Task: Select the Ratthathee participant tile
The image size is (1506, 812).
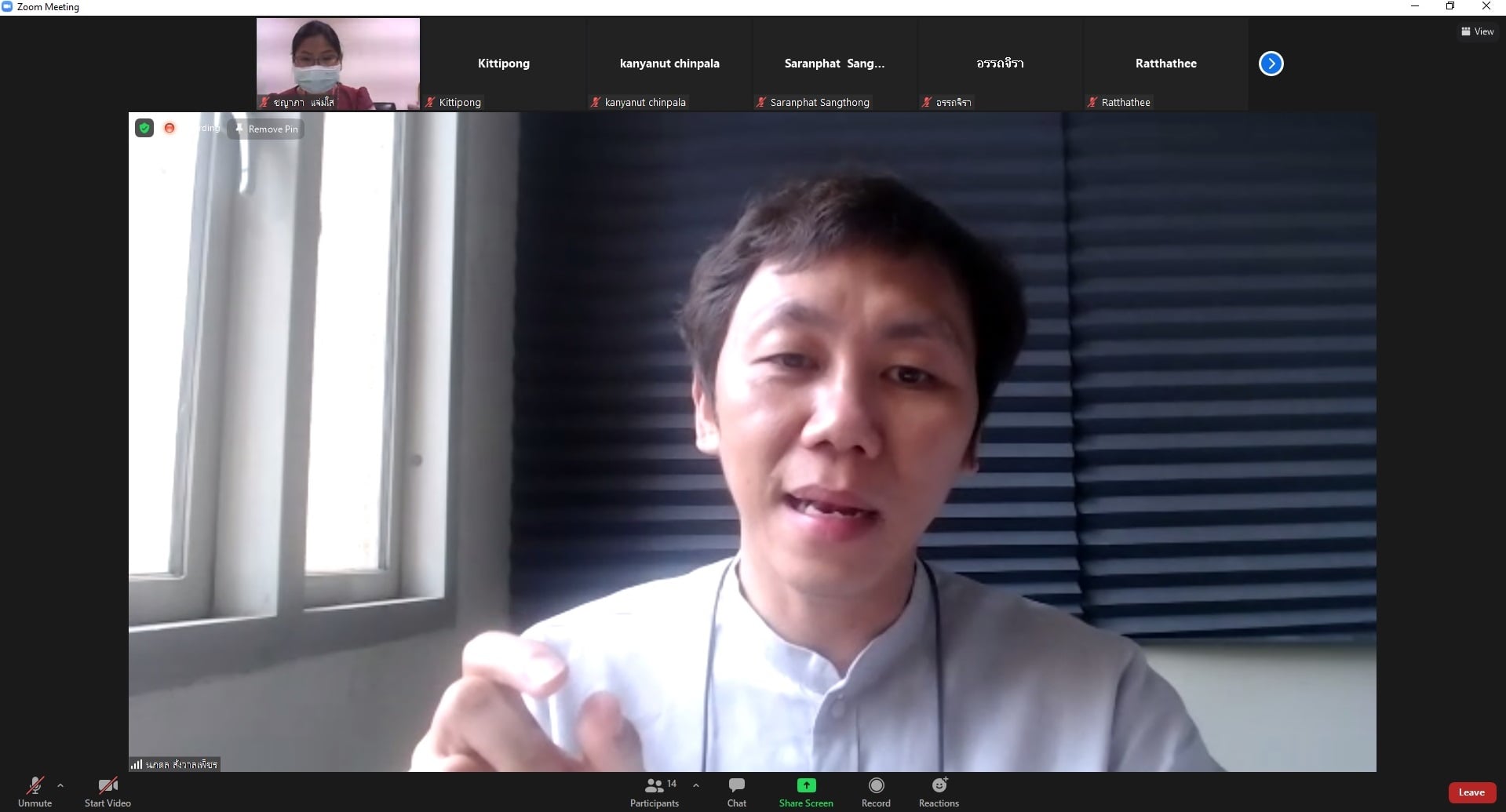Action: coord(1165,64)
